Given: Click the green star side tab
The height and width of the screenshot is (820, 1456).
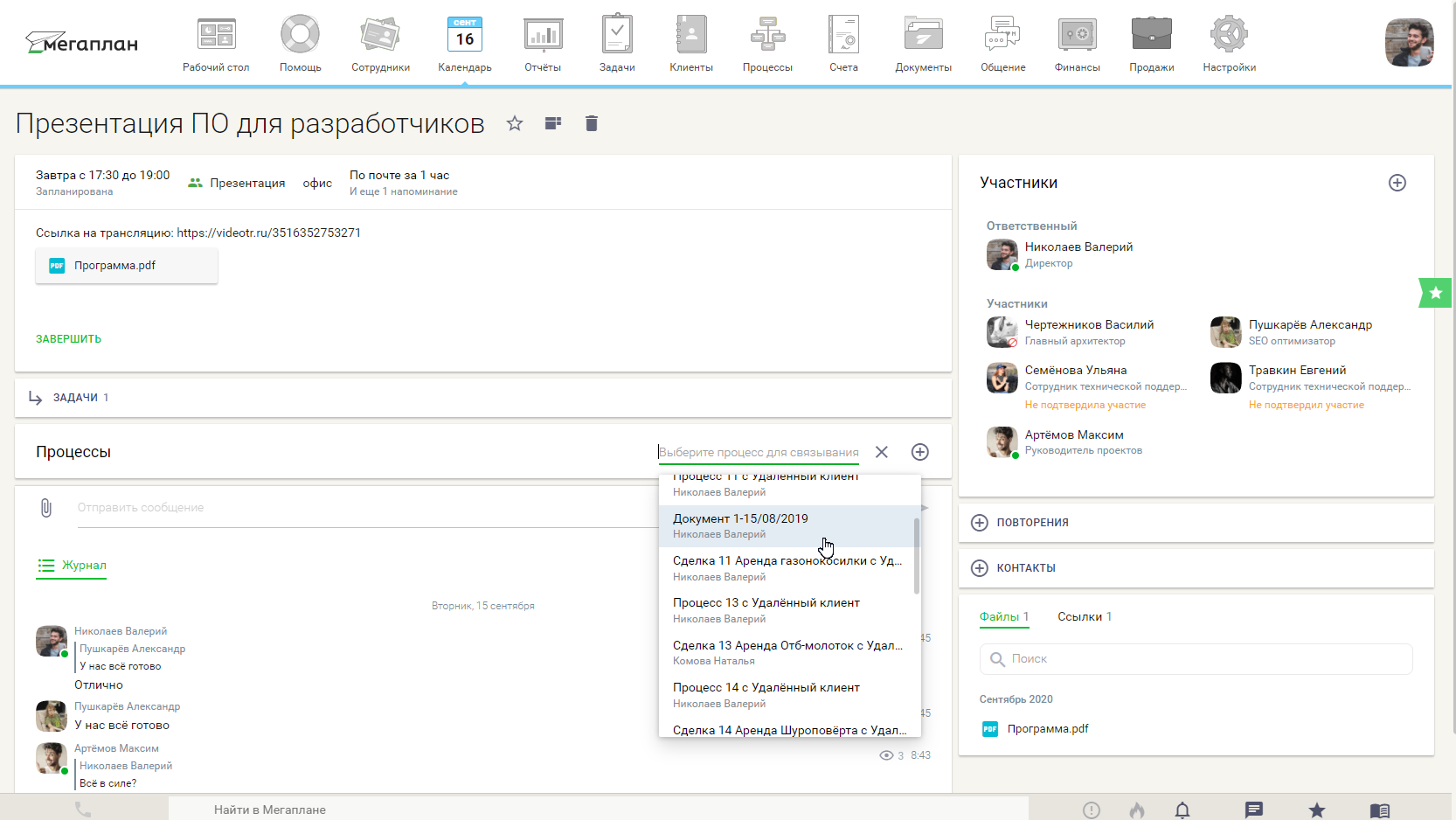Looking at the screenshot, I should (1435, 293).
